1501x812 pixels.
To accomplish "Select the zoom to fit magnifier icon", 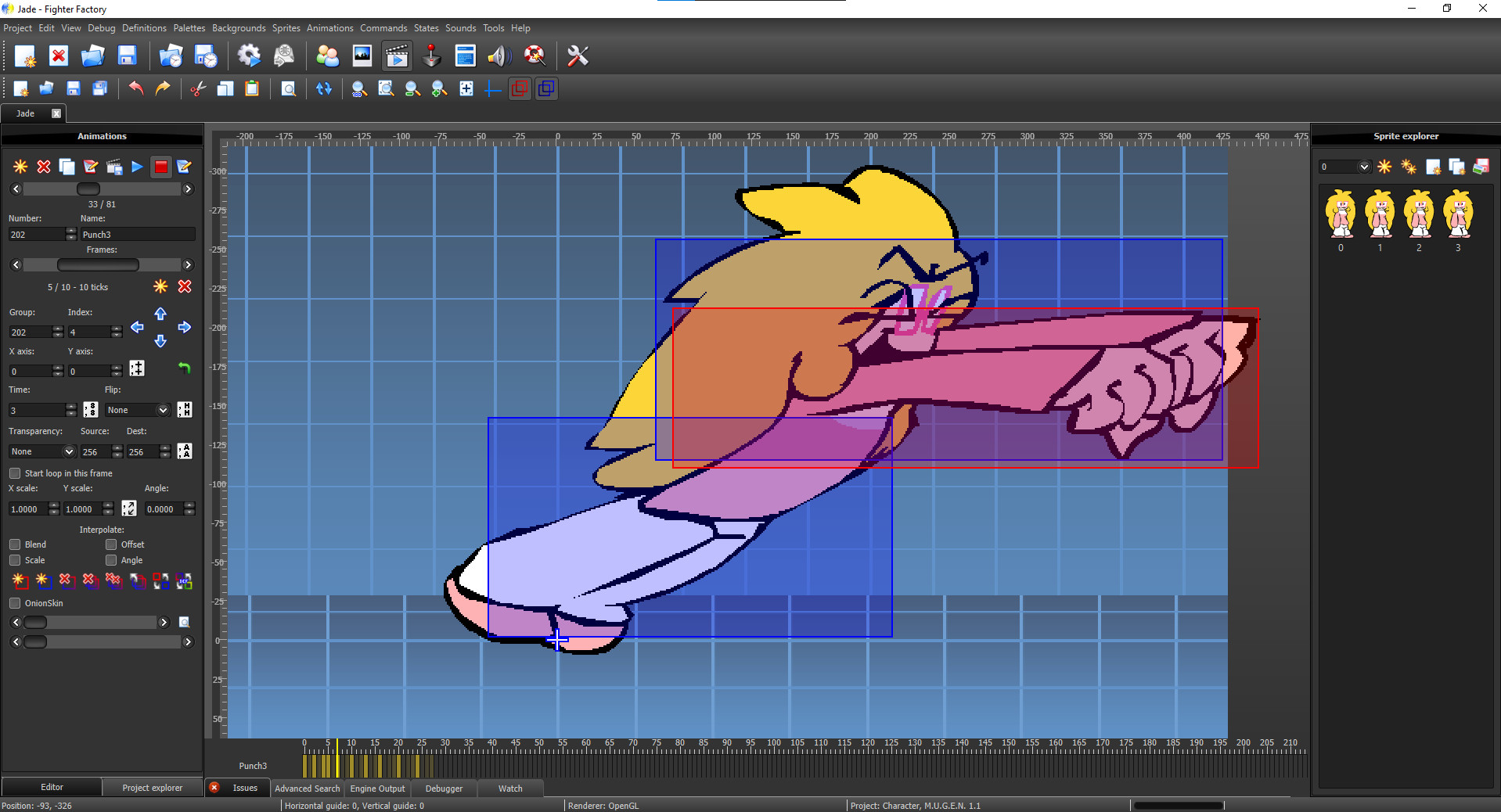I will pyautogui.click(x=386, y=88).
